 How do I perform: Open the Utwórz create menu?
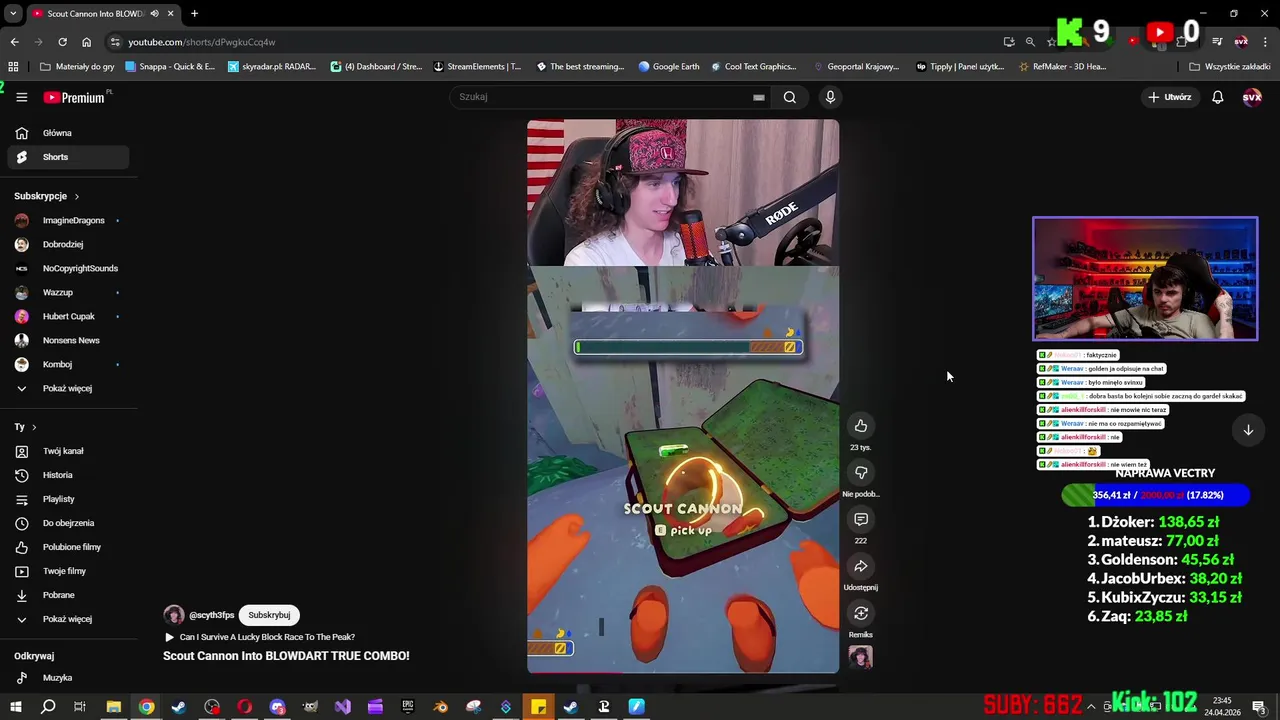(1169, 97)
